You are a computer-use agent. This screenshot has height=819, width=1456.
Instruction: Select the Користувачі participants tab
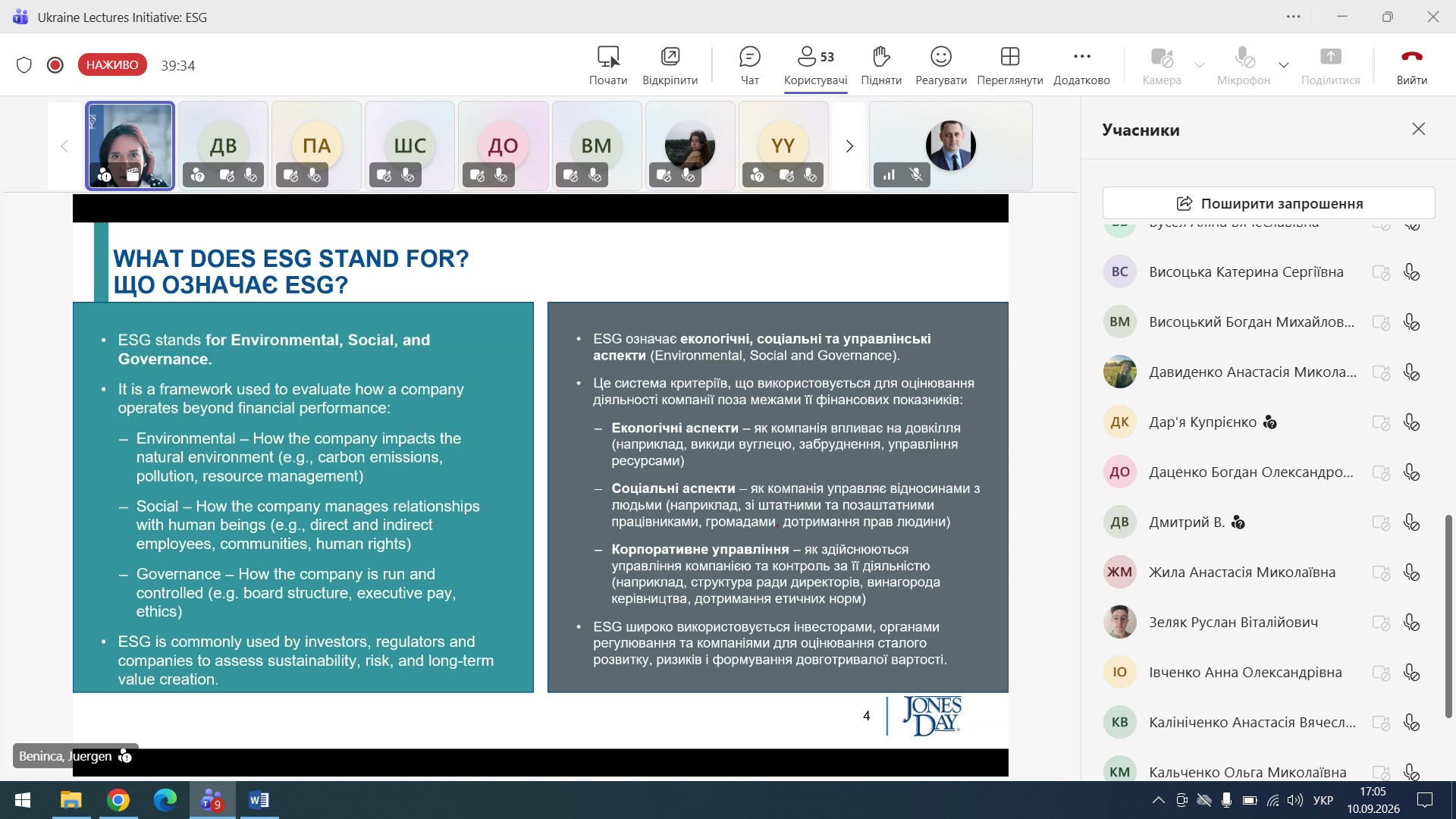pyautogui.click(x=815, y=65)
